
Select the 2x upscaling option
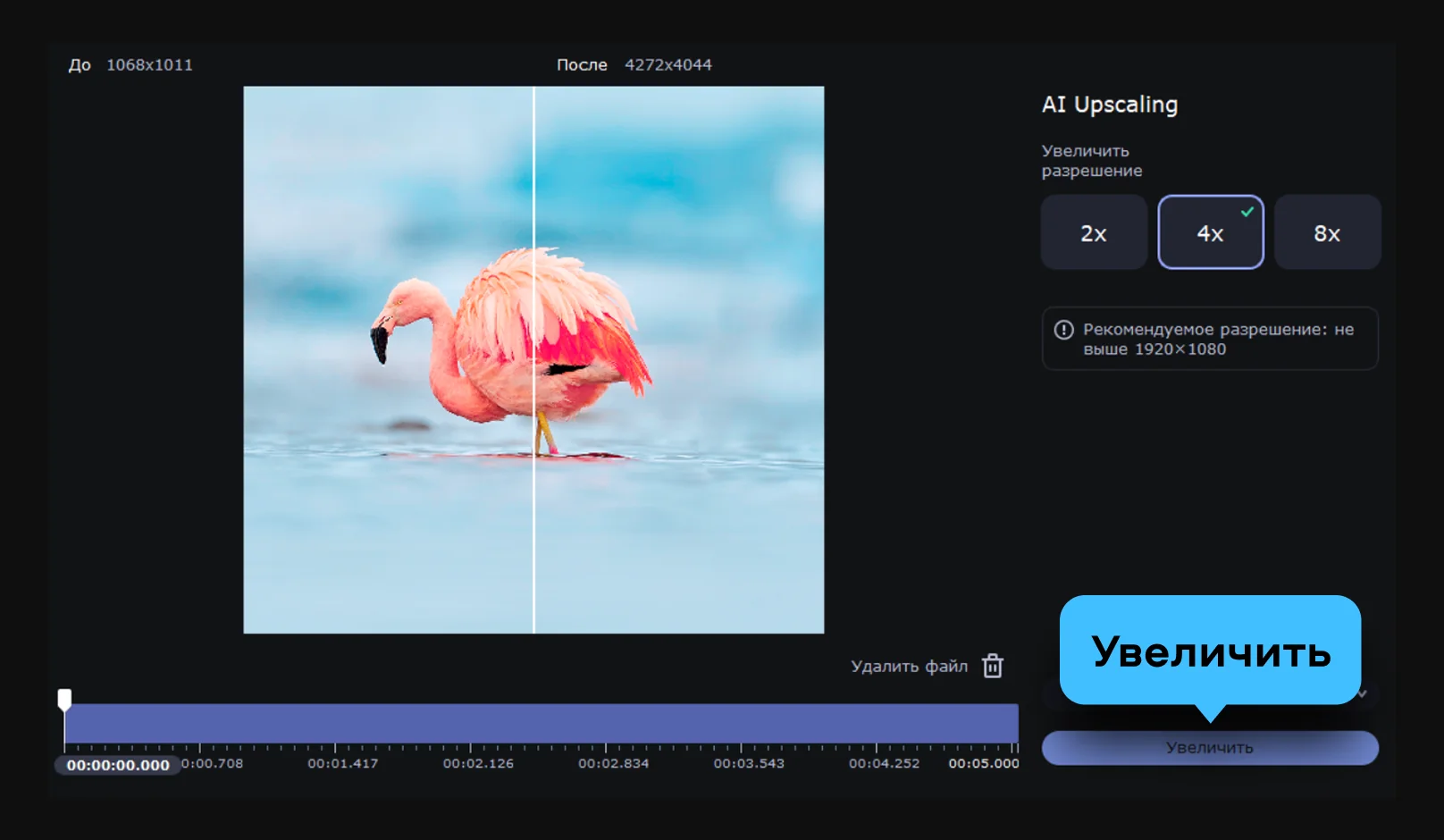(x=1094, y=233)
